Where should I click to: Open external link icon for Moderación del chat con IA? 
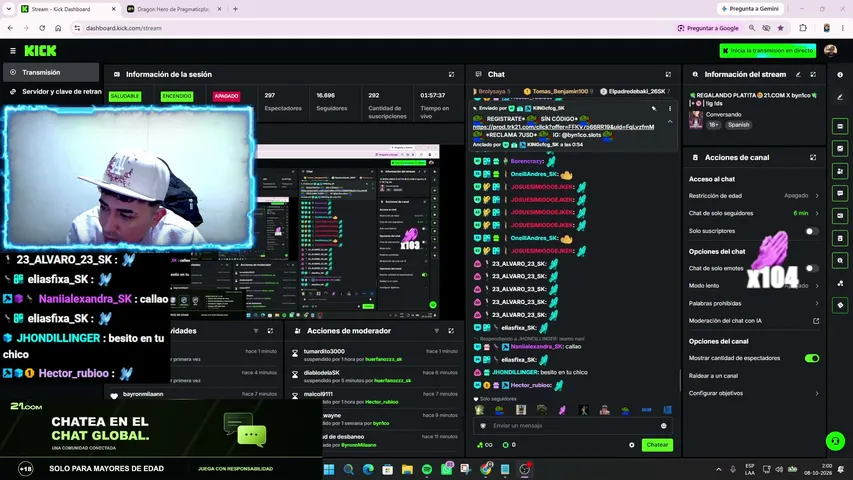point(816,321)
